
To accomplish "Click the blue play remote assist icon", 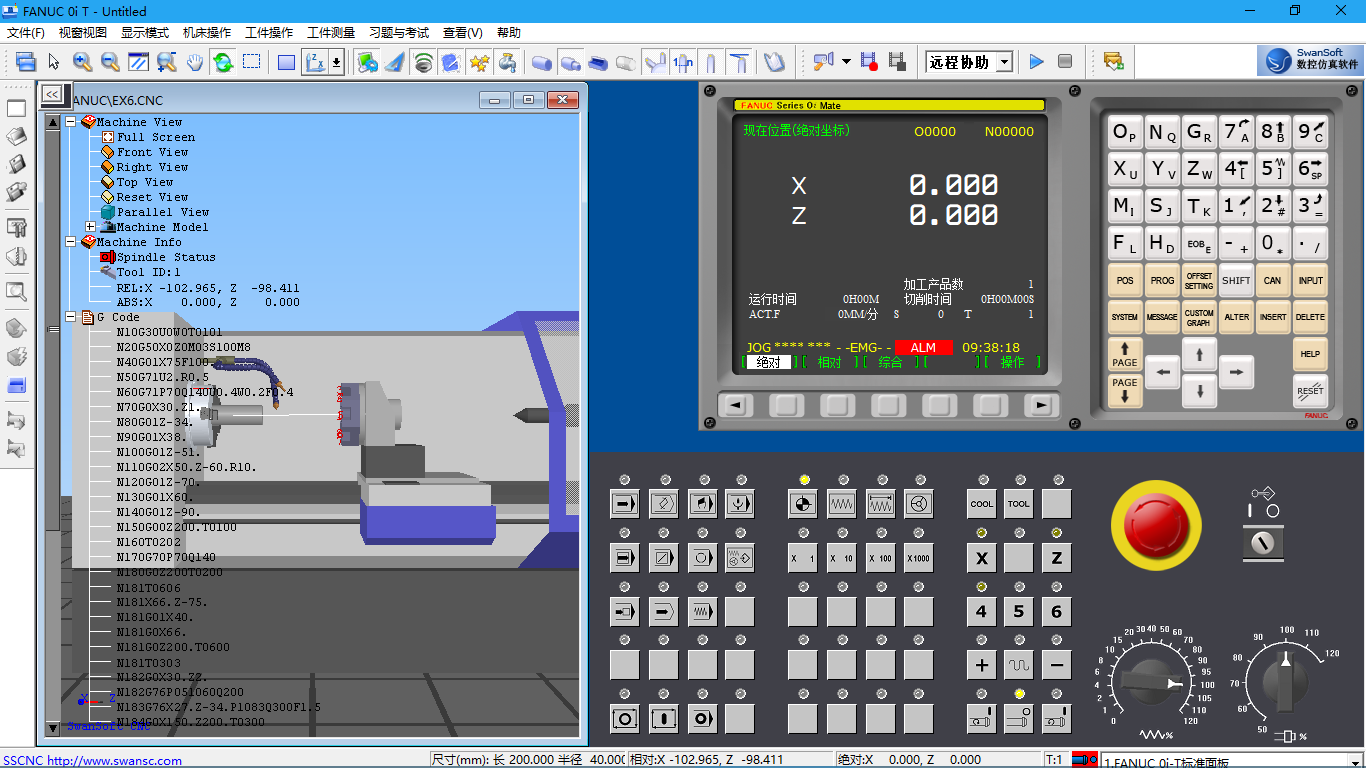I will (1036, 62).
